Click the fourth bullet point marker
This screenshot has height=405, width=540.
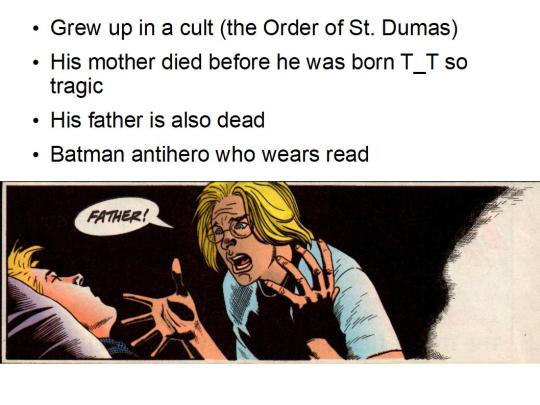coord(35,155)
